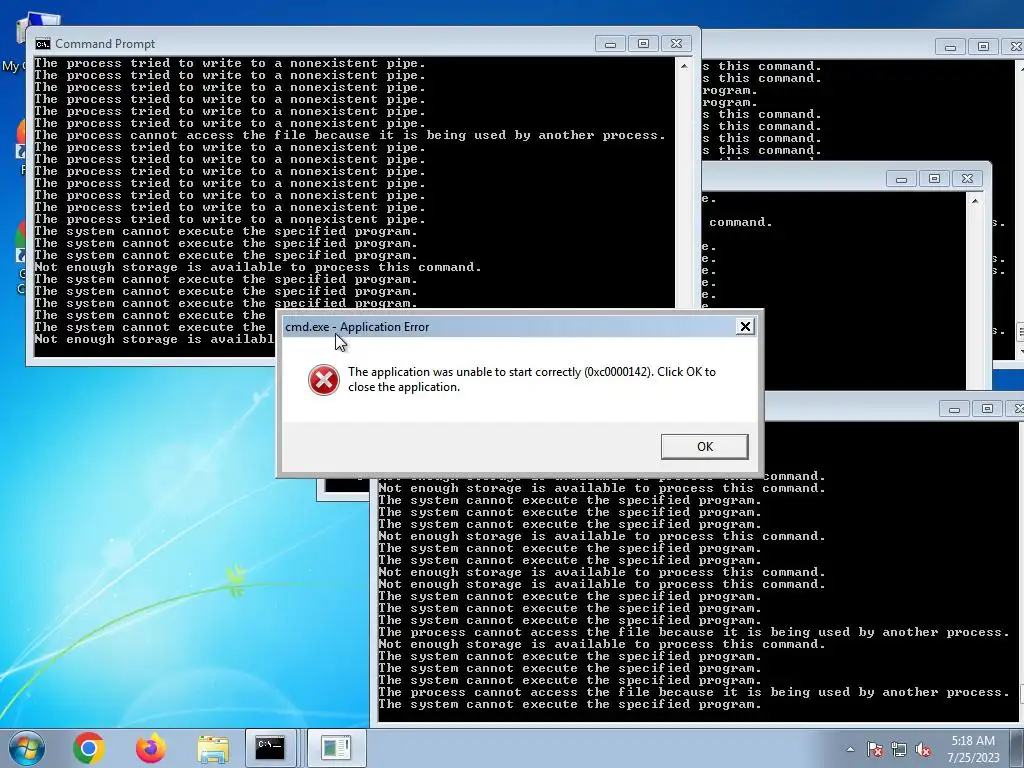Open the network tray icon
The height and width of the screenshot is (768, 1024).
(x=899, y=749)
